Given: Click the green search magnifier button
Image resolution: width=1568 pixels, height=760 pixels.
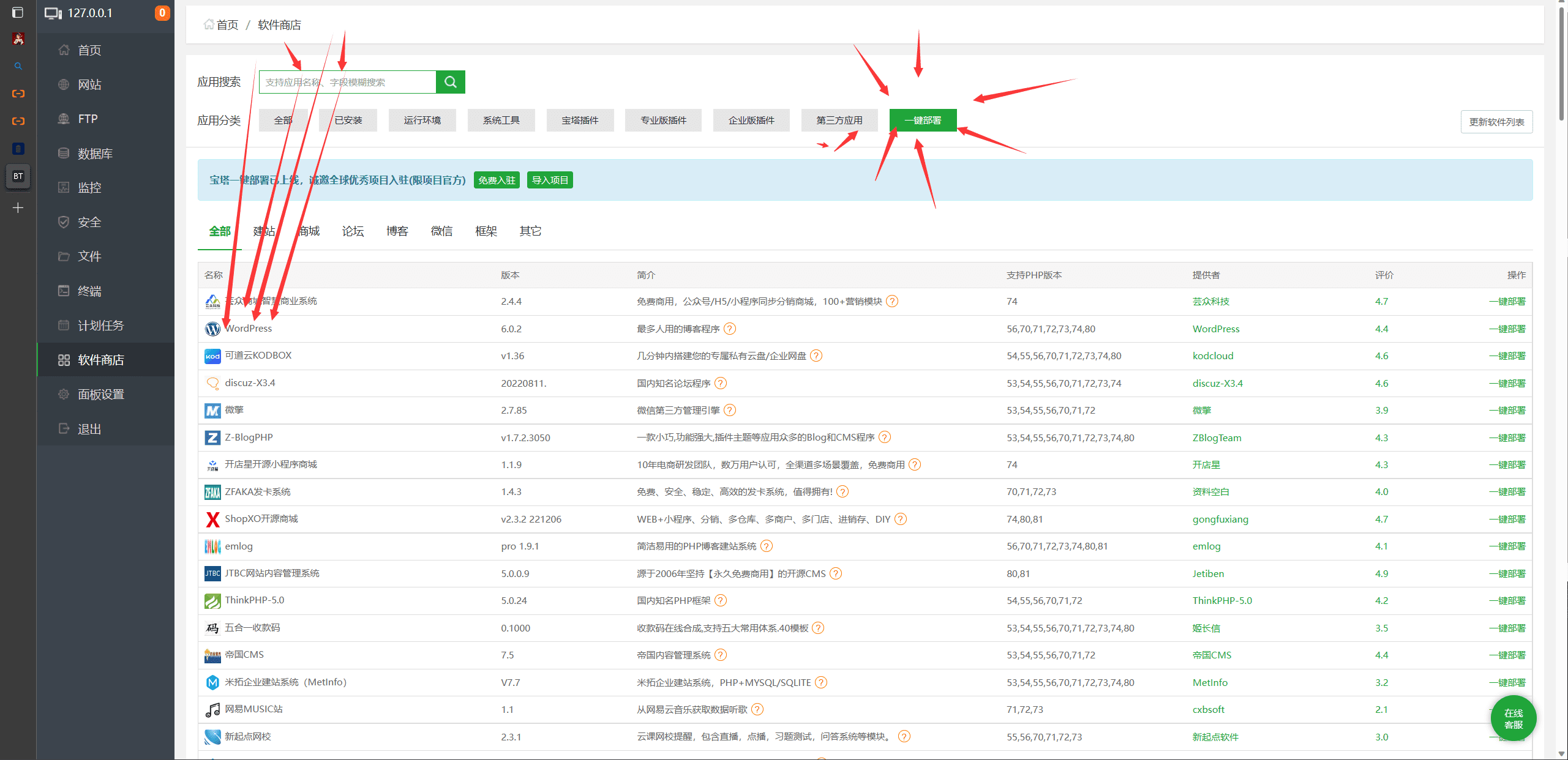Looking at the screenshot, I should pyautogui.click(x=450, y=82).
